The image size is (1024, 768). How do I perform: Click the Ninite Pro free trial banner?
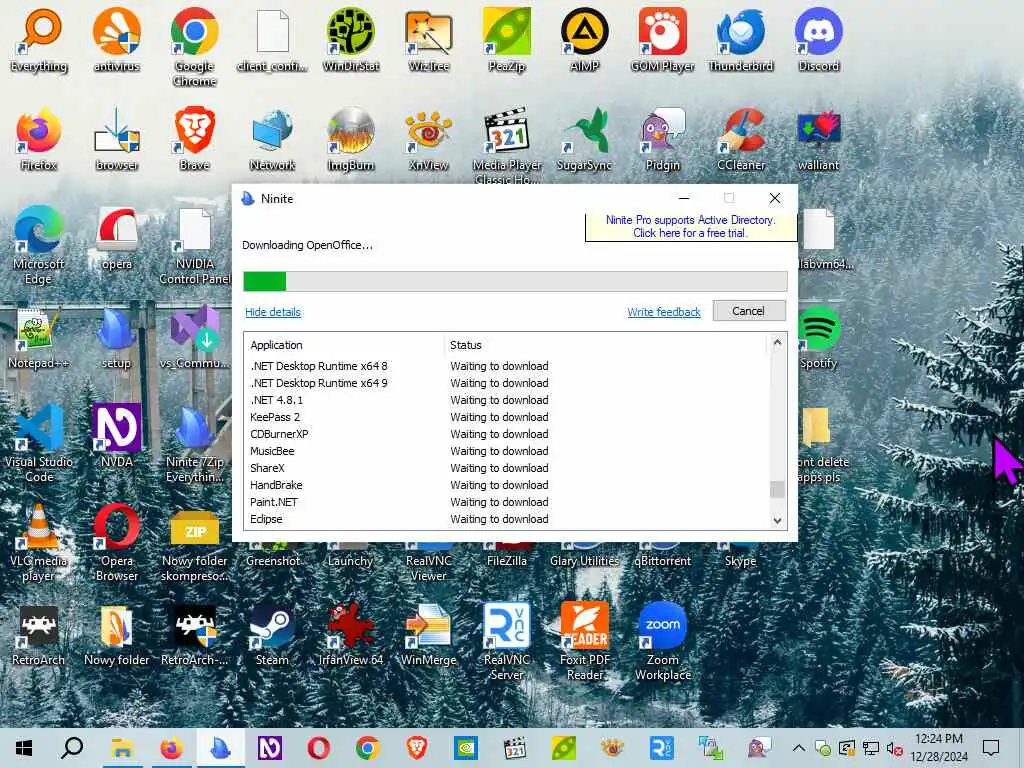[690, 227]
